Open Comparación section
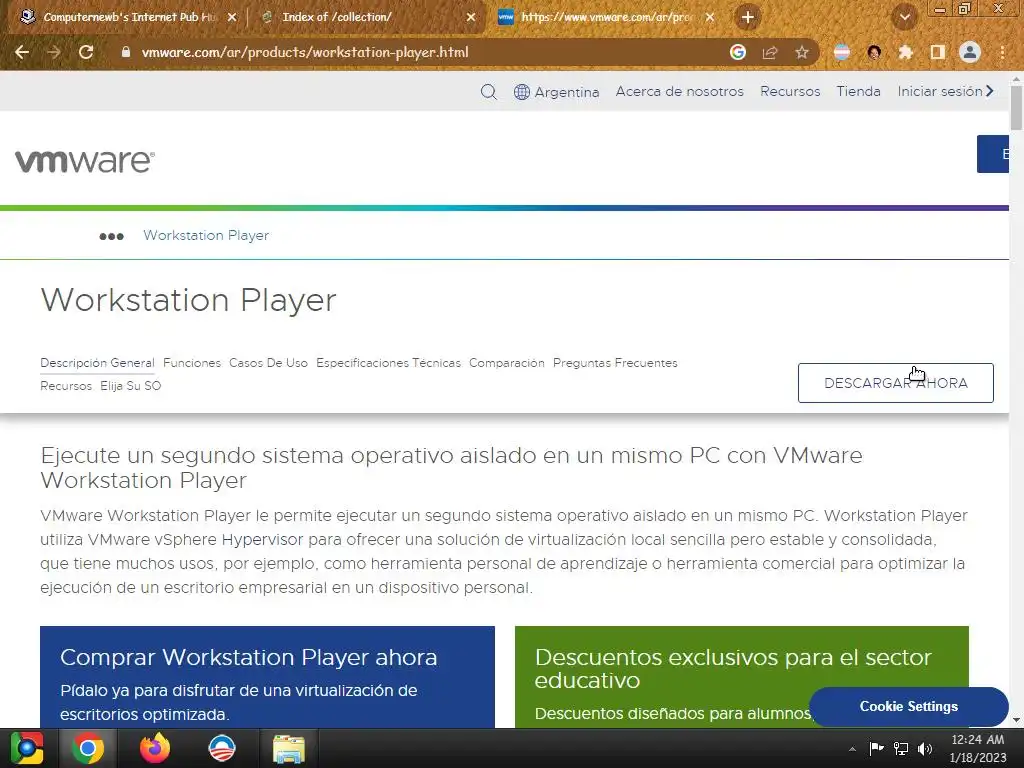Screen dimensions: 1024x768 [x=507, y=362]
